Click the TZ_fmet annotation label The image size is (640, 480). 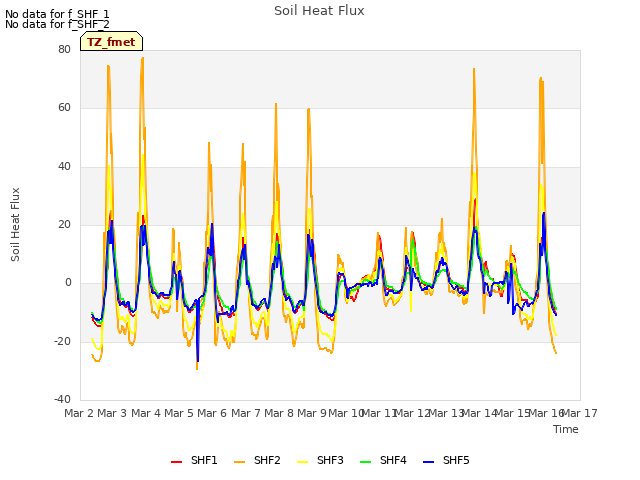(x=111, y=42)
